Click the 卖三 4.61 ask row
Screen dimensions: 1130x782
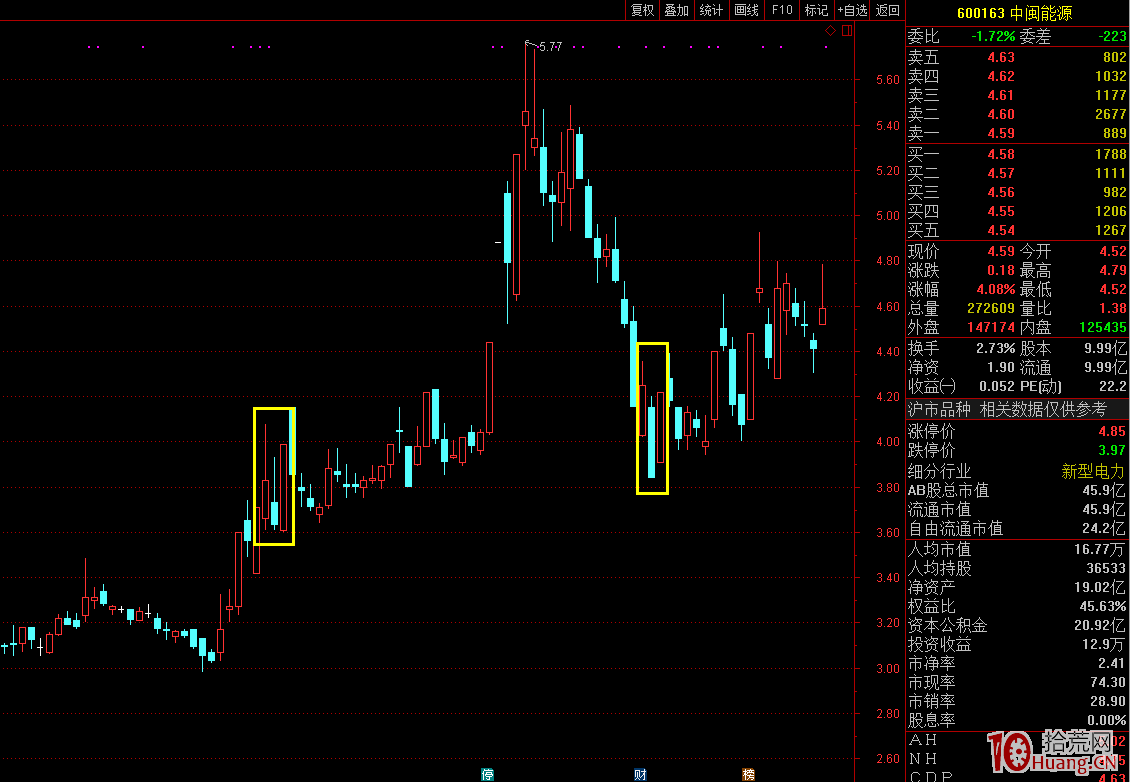(x=1017, y=95)
